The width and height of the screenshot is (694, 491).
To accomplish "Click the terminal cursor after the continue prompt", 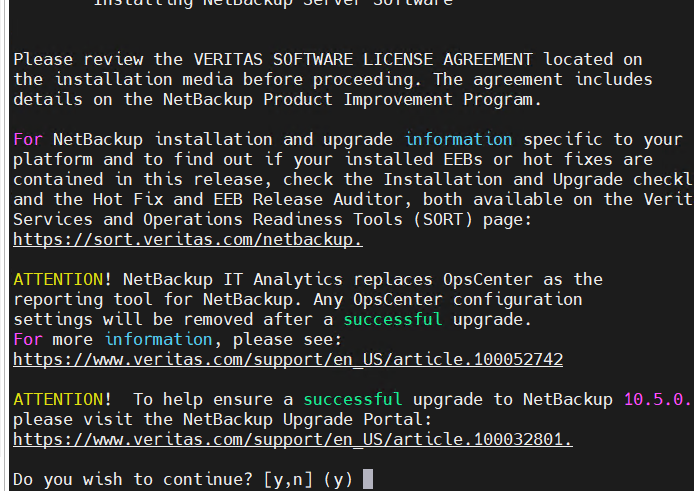I will [x=368, y=479].
